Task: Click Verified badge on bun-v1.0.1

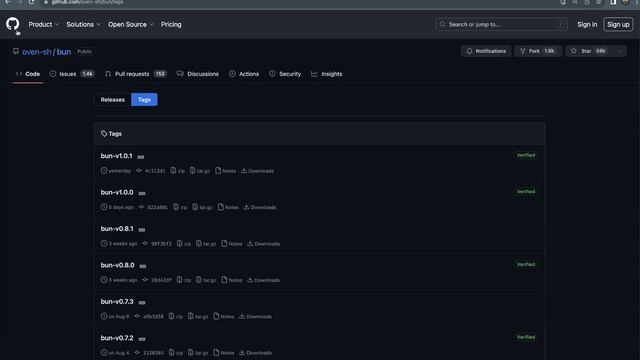Action: [526, 155]
